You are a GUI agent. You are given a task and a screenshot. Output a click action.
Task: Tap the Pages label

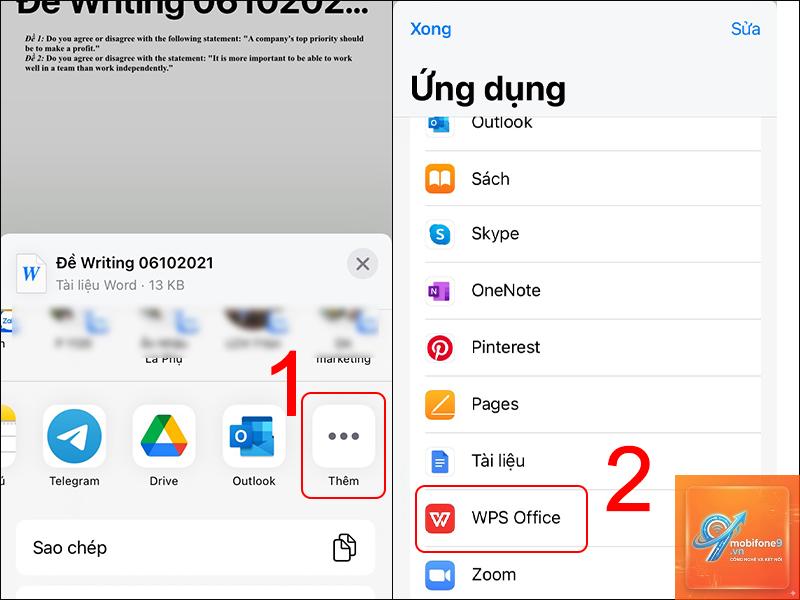(x=495, y=404)
